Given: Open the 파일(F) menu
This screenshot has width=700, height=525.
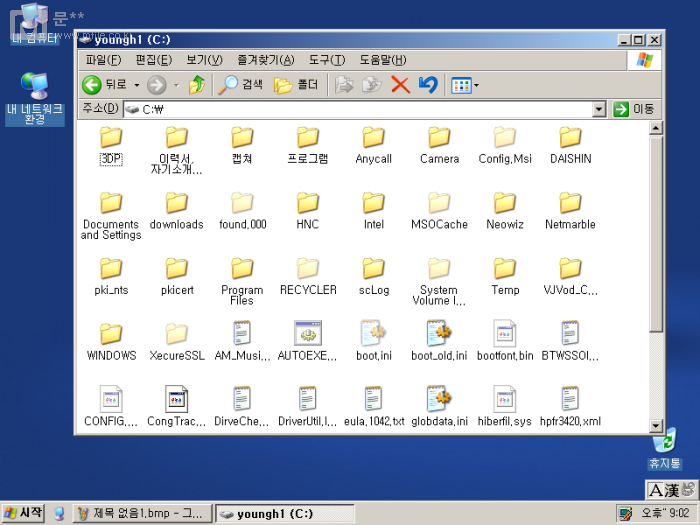Looking at the screenshot, I should pyautogui.click(x=103, y=60).
